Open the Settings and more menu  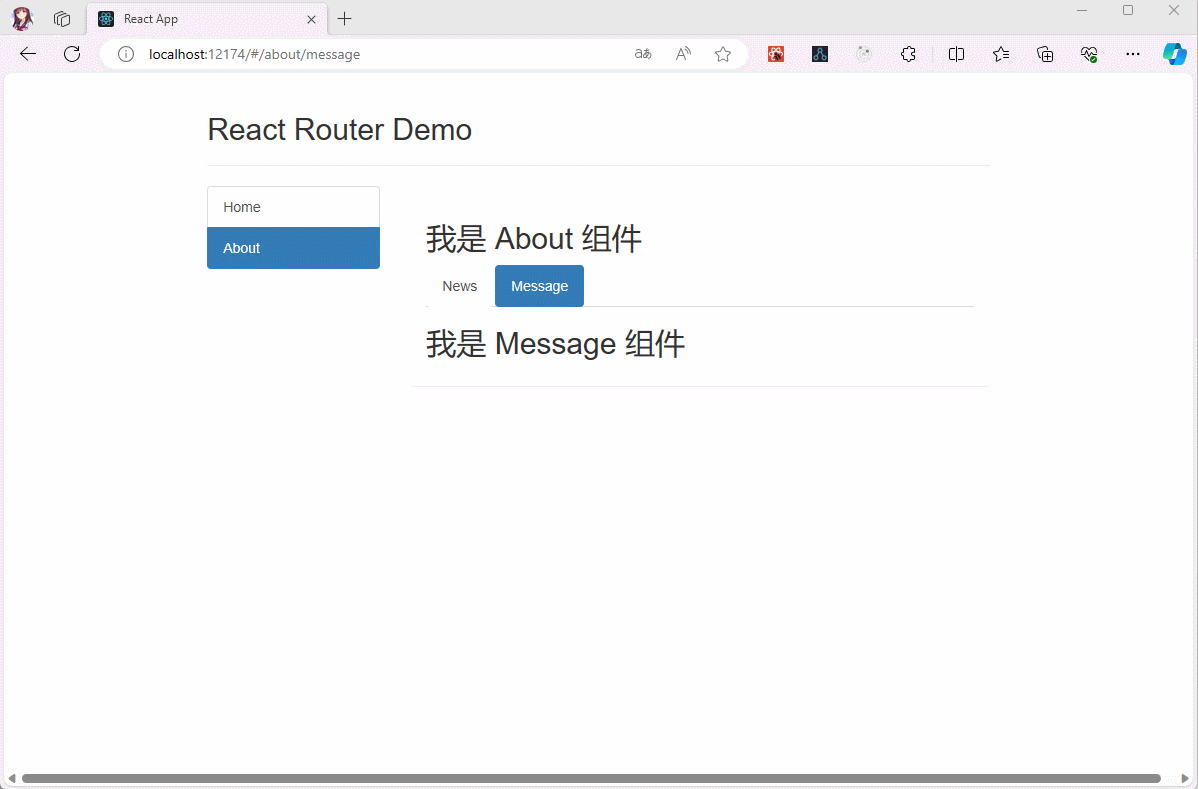[x=1133, y=54]
